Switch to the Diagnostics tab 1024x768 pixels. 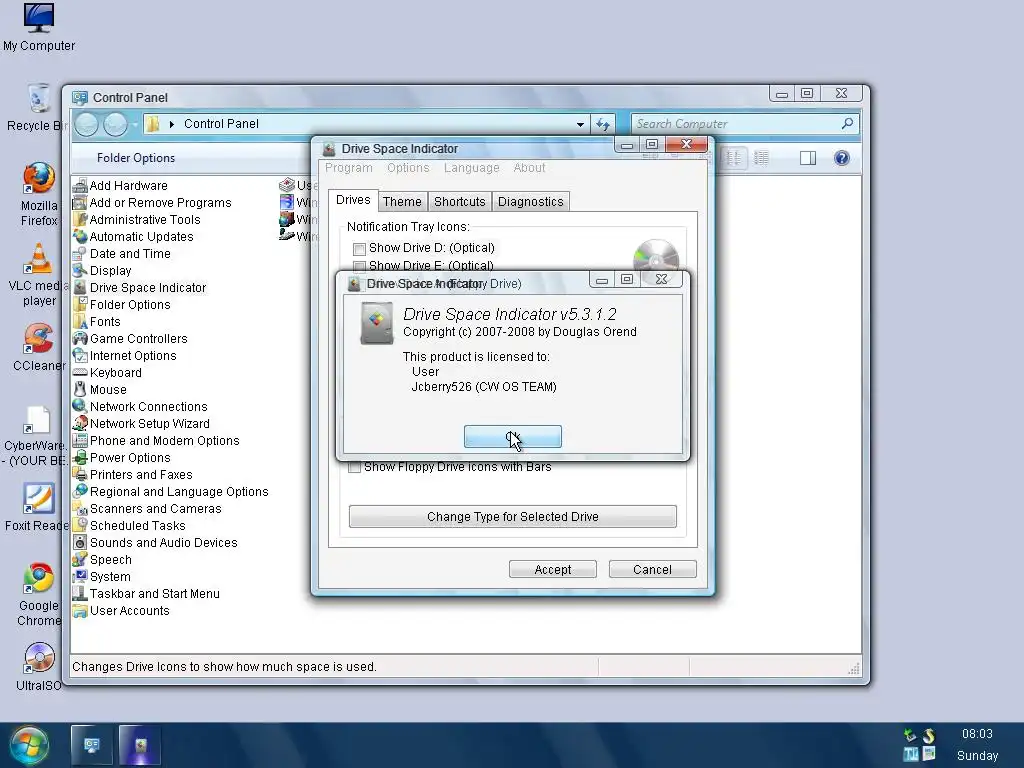[530, 202]
